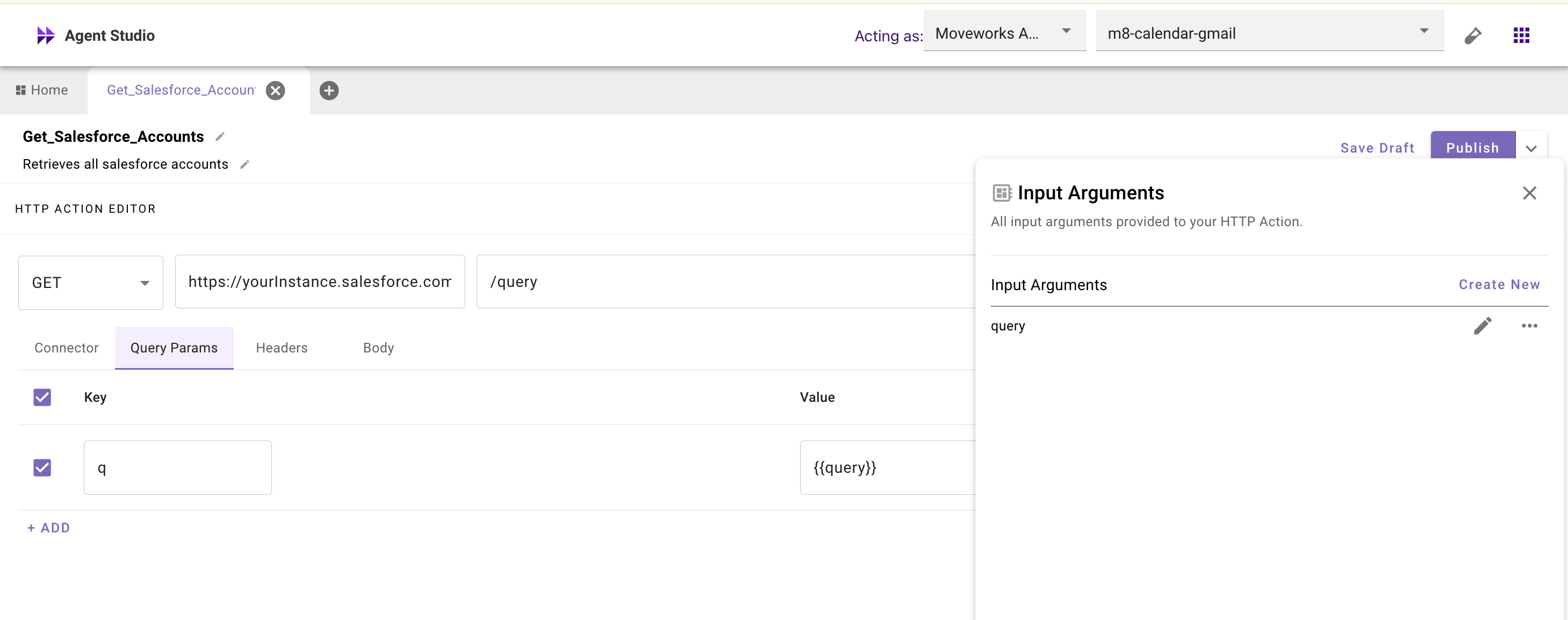Viewport: 1568px width, 620px height.
Task: Expand the Publish options chevron
Action: (x=1531, y=148)
